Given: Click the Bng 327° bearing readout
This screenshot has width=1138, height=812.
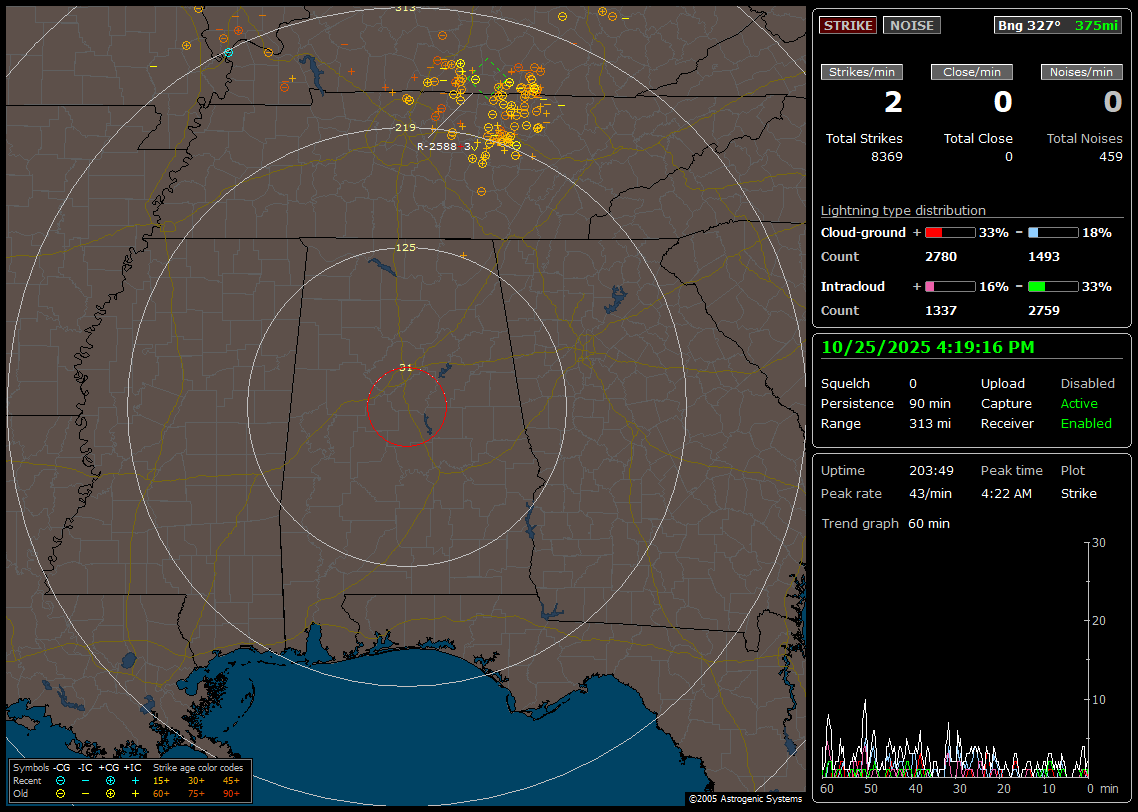Looking at the screenshot, I should click(1028, 25).
